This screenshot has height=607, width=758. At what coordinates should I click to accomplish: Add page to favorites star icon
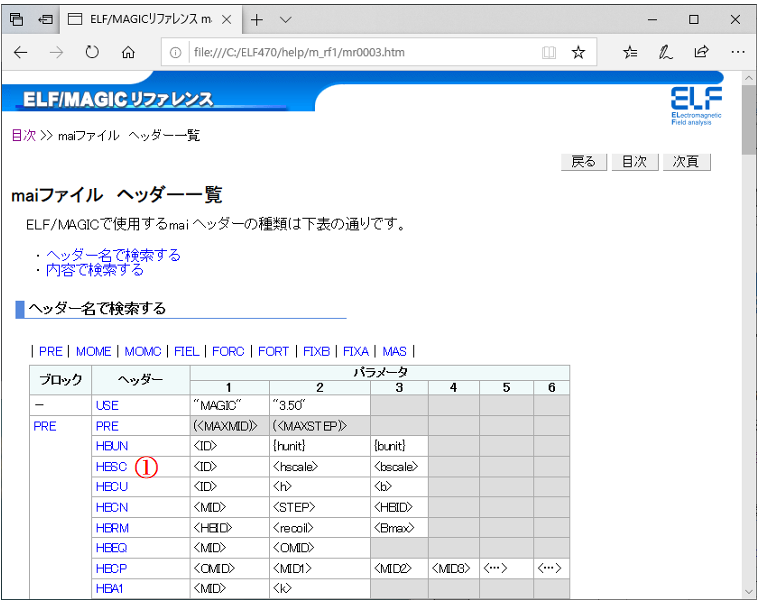click(x=578, y=52)
